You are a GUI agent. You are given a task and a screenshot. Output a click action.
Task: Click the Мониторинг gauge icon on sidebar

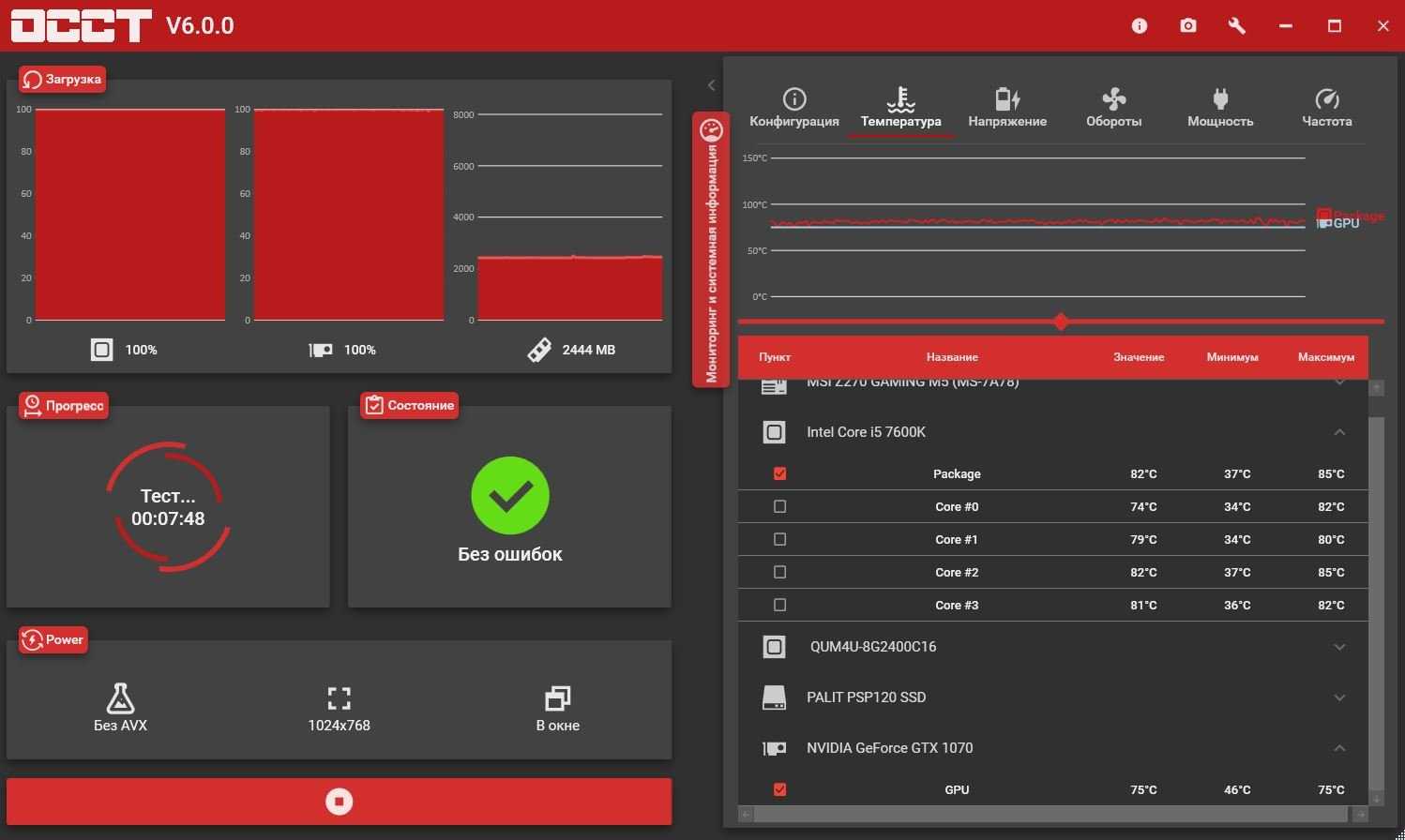(x=711, y=130)
